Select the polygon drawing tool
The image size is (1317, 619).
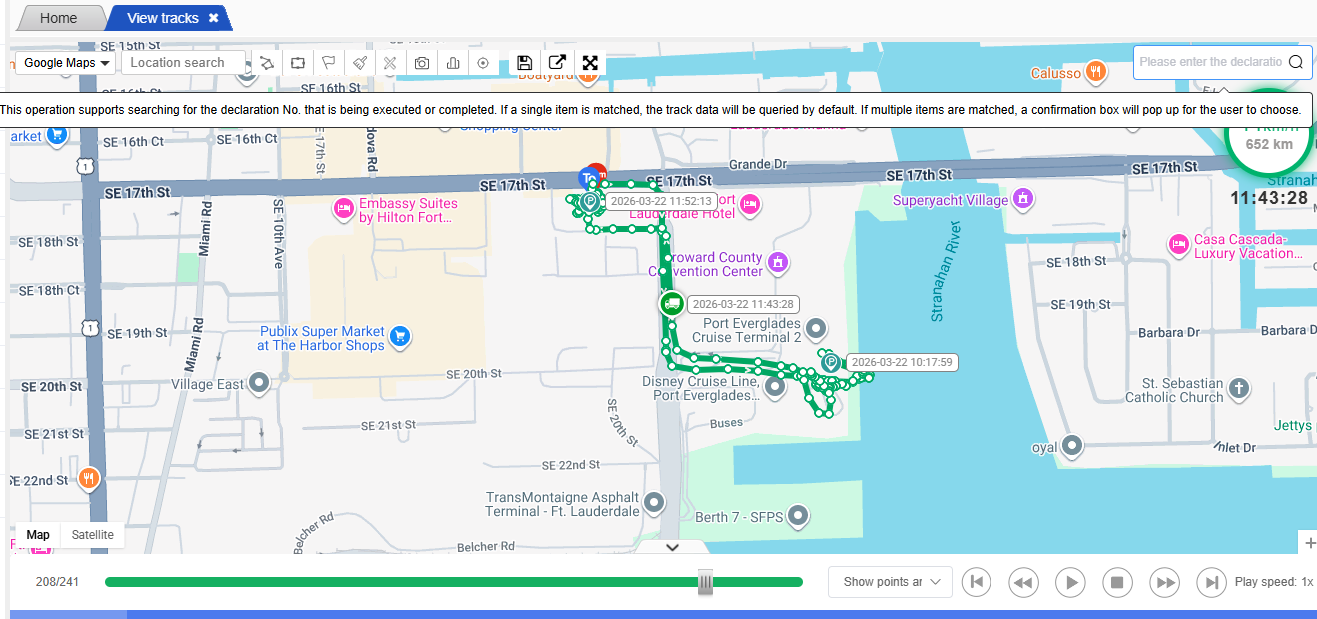267,63
